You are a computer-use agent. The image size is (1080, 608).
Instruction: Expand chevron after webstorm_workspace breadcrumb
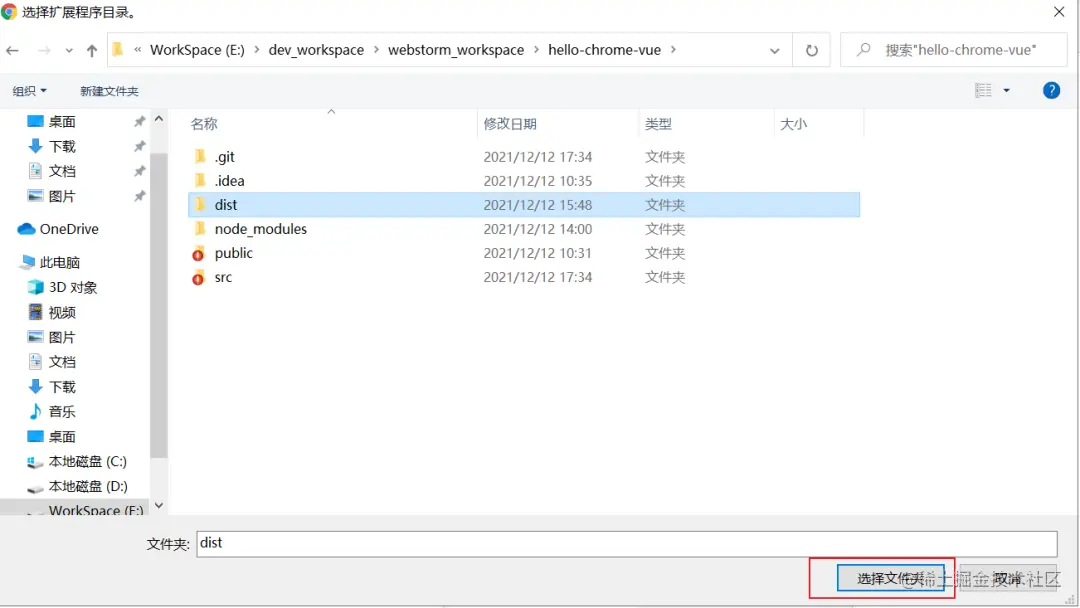(x=536, y=50)
